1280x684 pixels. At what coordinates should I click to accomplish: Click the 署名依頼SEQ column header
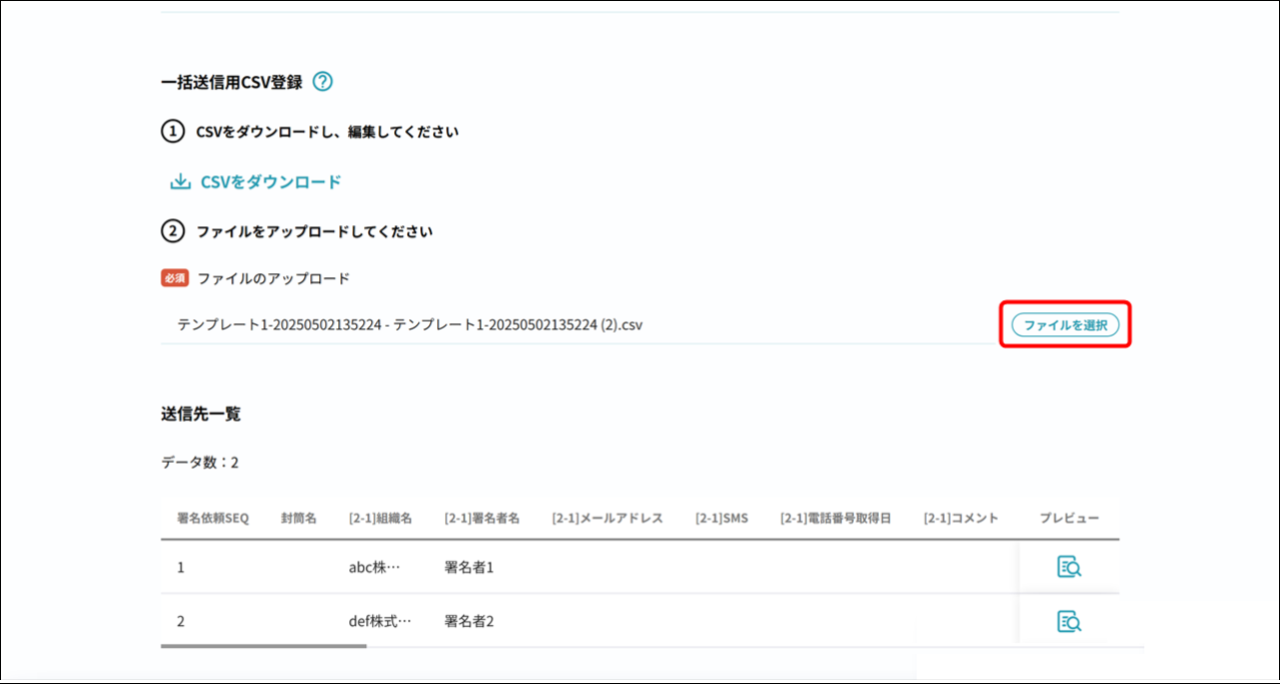(x=212, y=518)
